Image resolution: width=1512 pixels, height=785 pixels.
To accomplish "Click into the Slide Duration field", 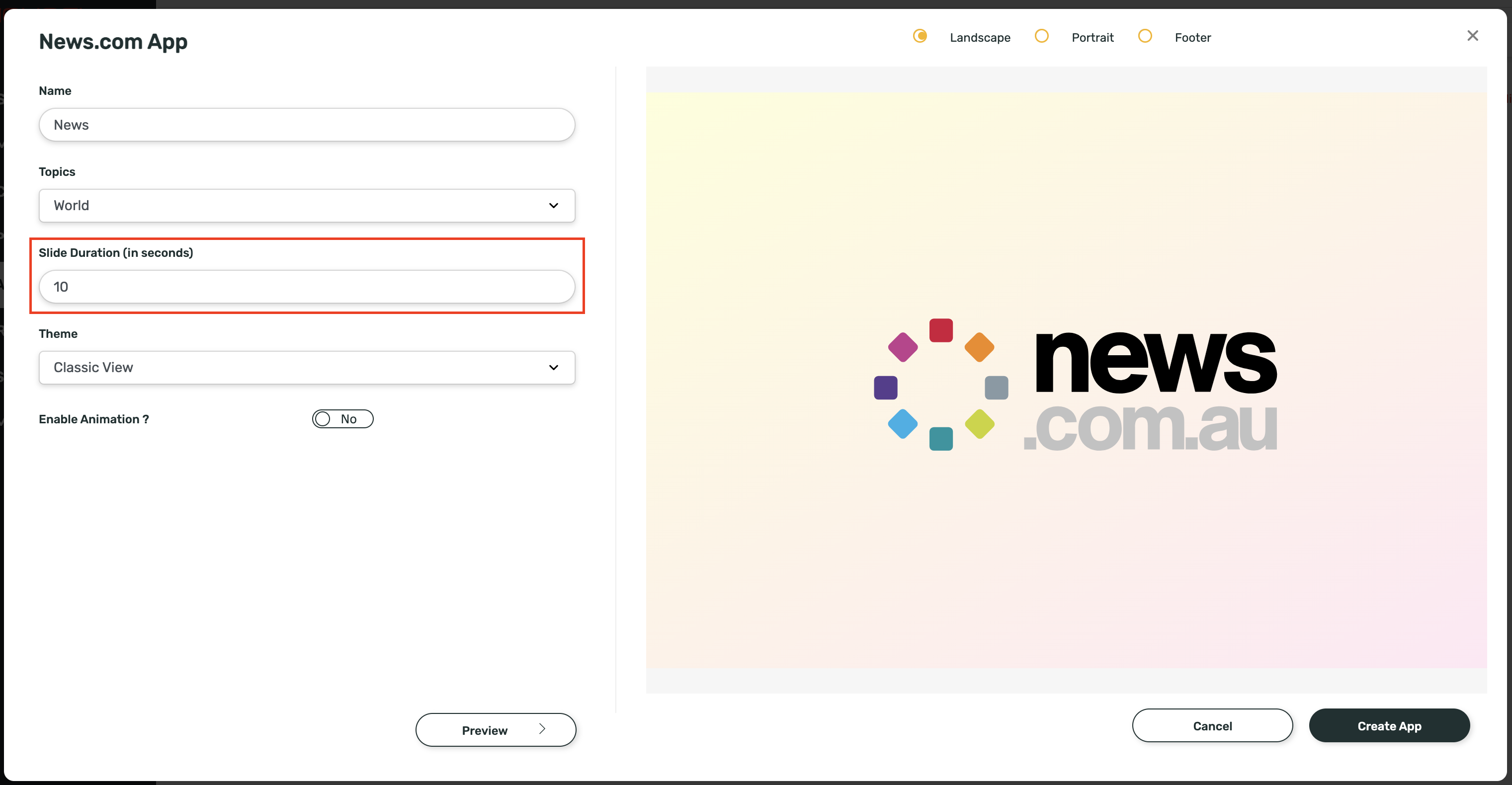I will coord(306,286).
